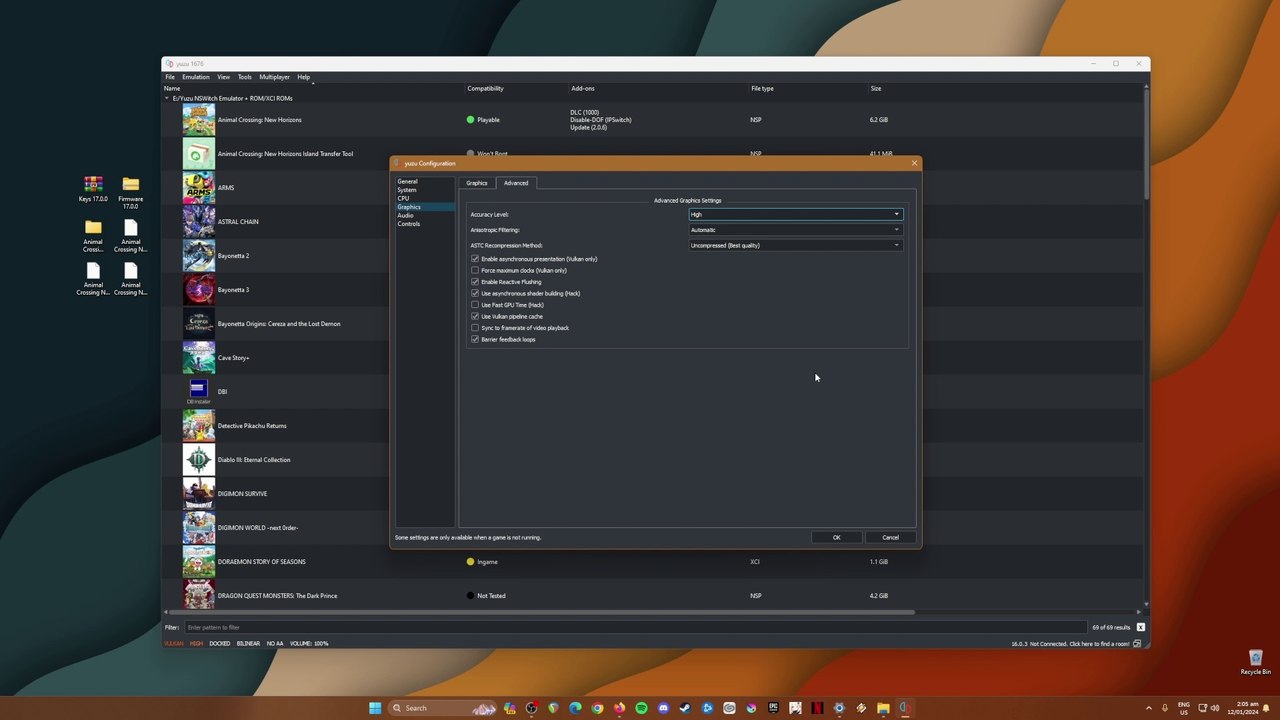Viewport: 1280px width, 720px height.
Task: Select the Diablo III: Eternal Collection icon
Action: point(198,460)
